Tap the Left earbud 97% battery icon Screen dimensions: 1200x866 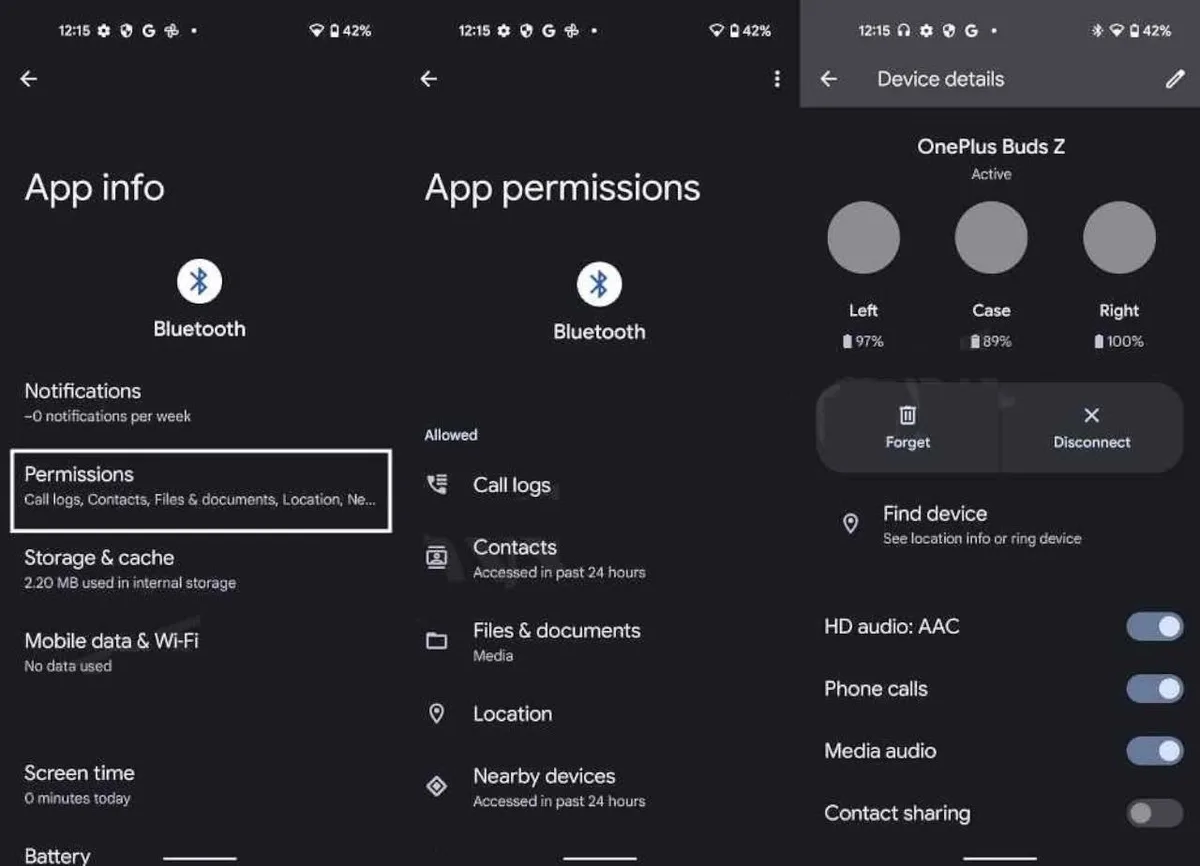click(847, 341)
